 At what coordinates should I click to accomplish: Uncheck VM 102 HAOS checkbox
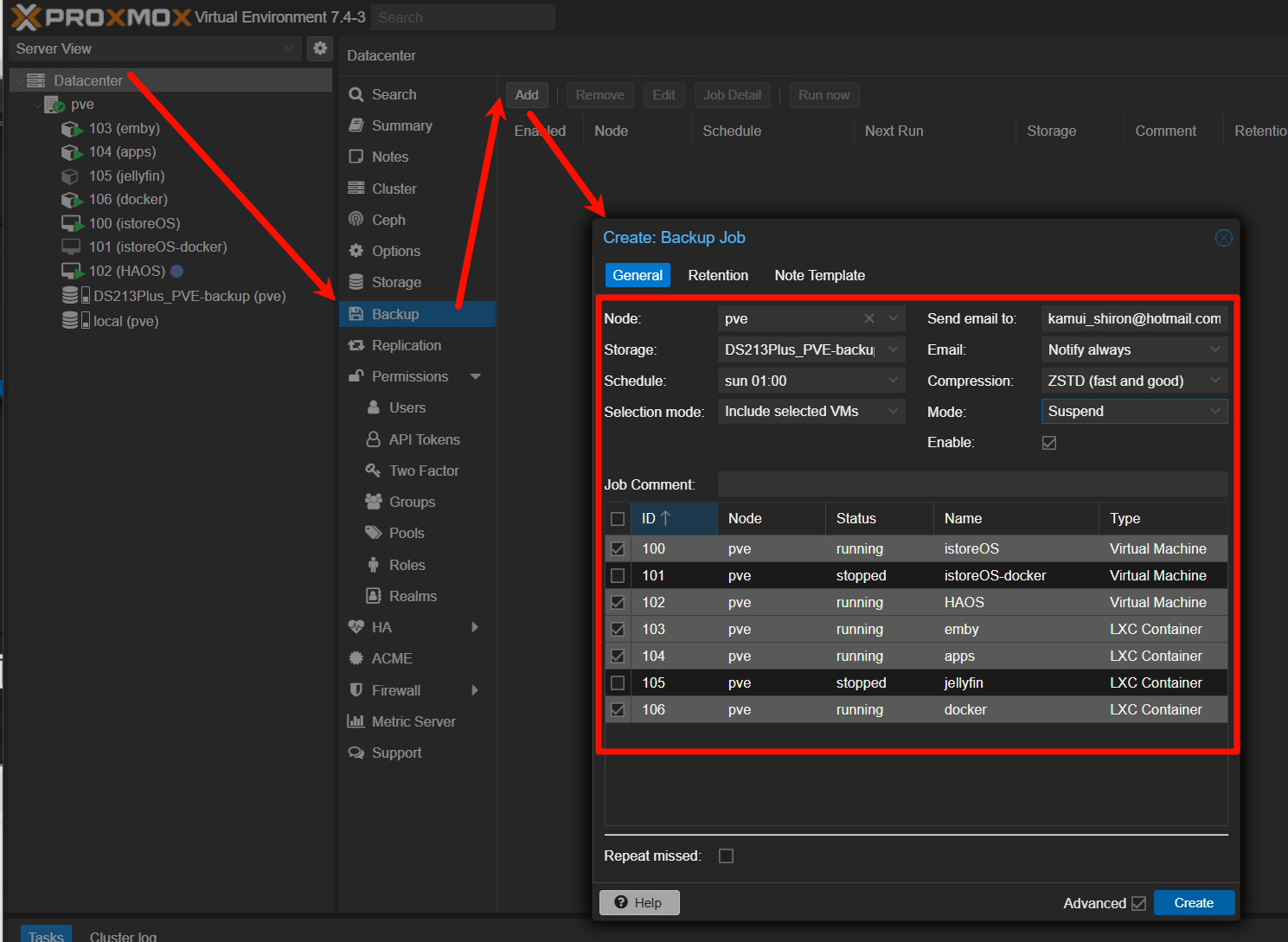(x=618, y=602)
